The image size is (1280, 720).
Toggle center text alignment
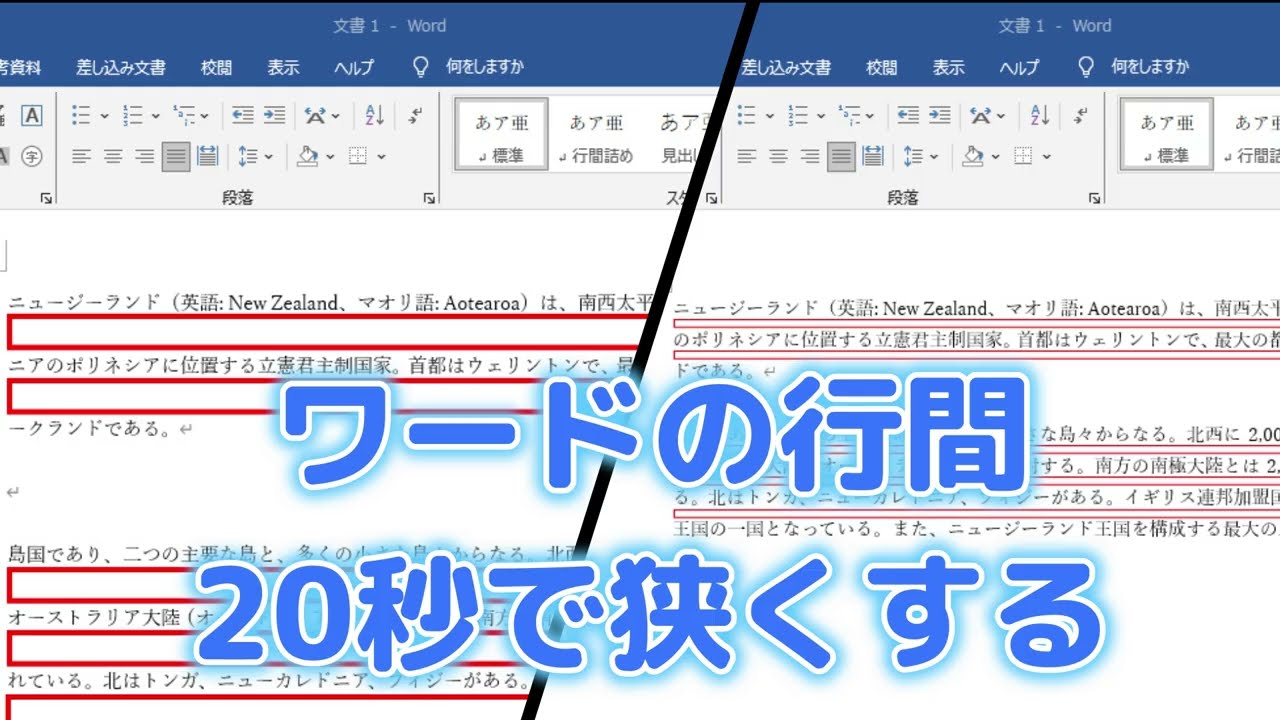point(113,157)
